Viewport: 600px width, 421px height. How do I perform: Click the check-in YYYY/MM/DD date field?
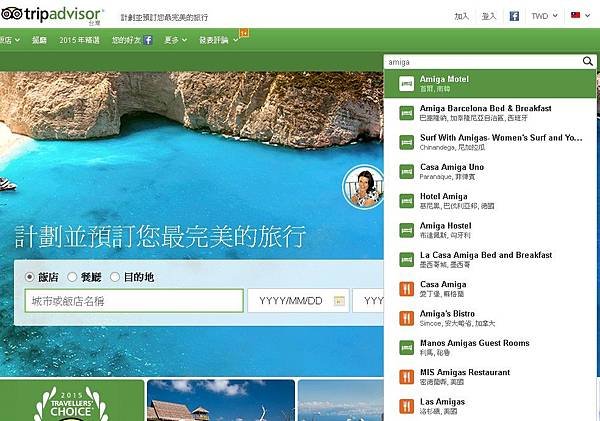[298, 301]
